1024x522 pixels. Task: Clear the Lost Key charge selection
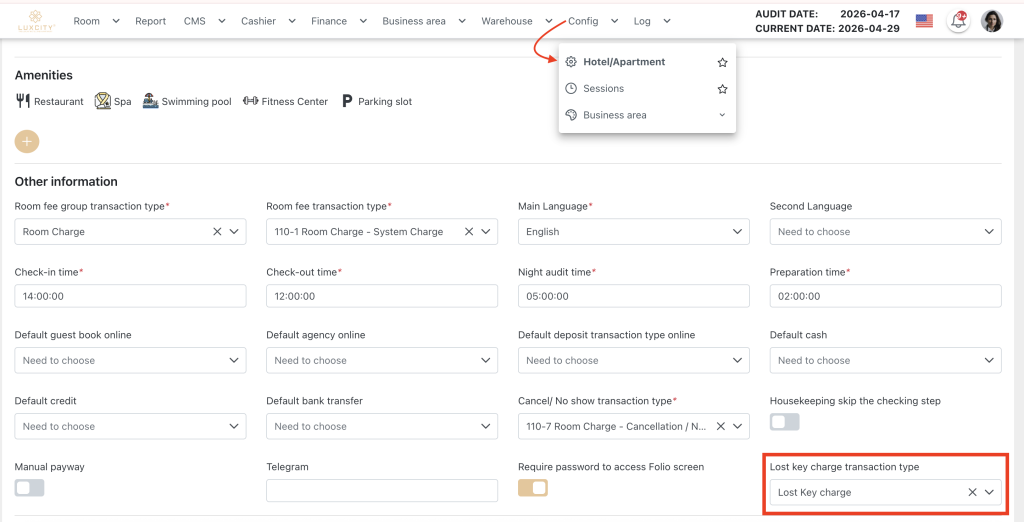[972, 492]
